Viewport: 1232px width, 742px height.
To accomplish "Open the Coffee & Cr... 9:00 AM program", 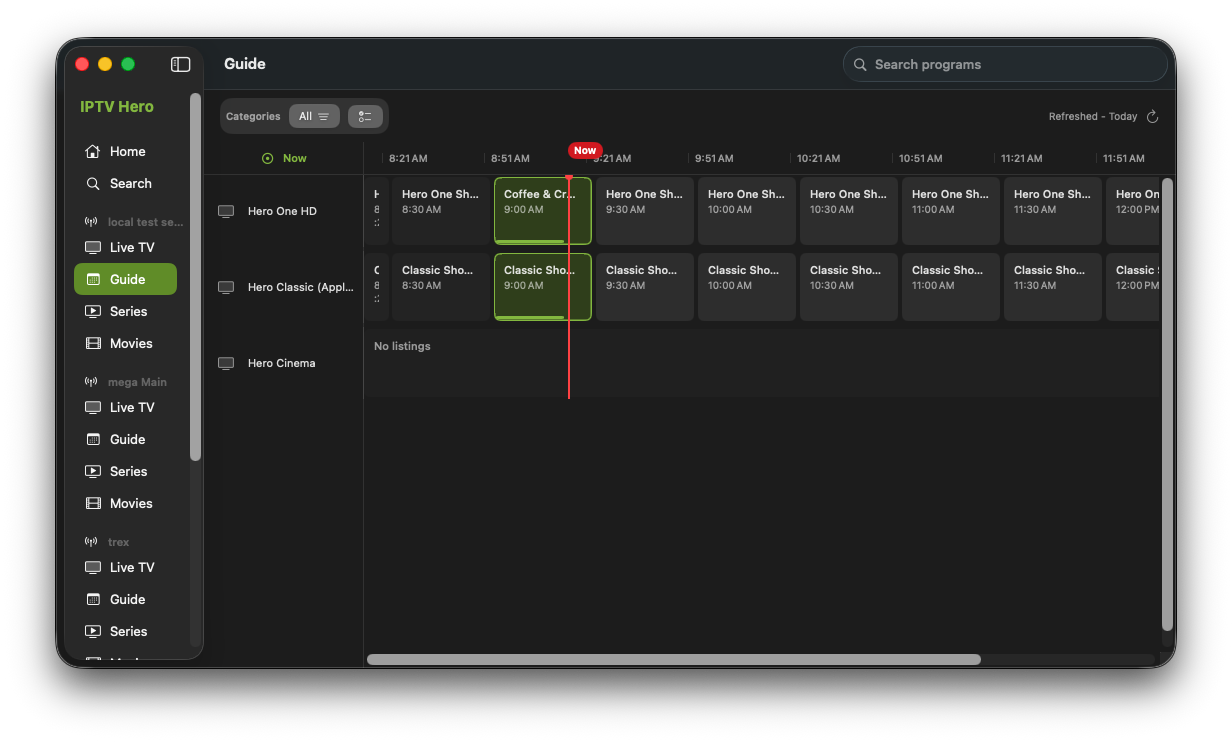I will coord(543,211).
